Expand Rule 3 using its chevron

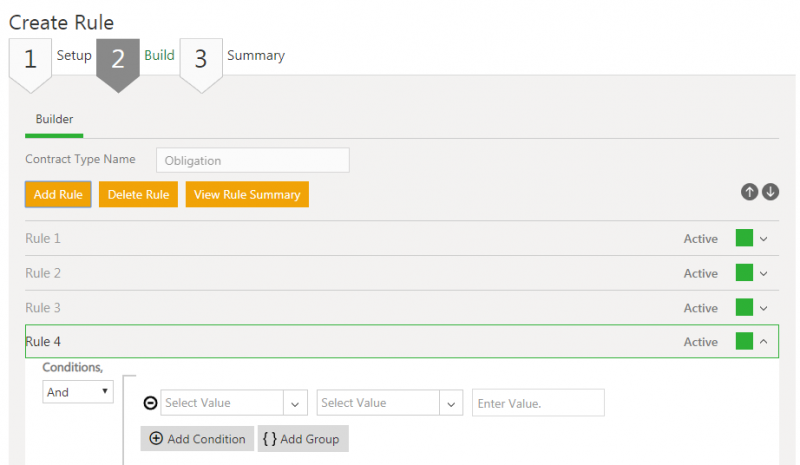click(764, 308)
